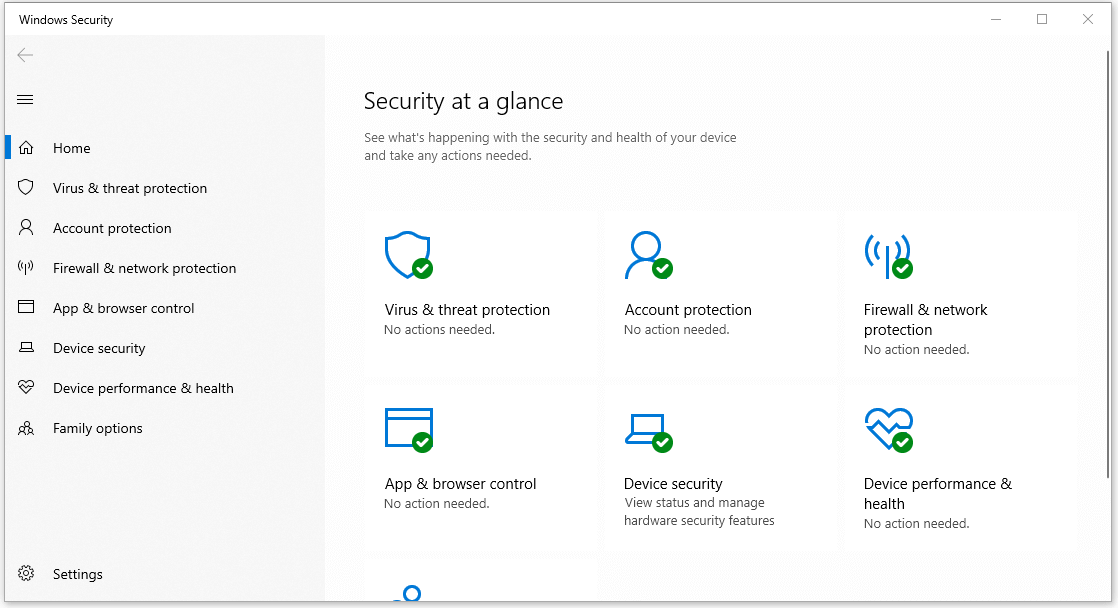The width and height of the screenshot is (1118, 608).
Task: Minimize the Windows Security window
Action: pos(996,19)
